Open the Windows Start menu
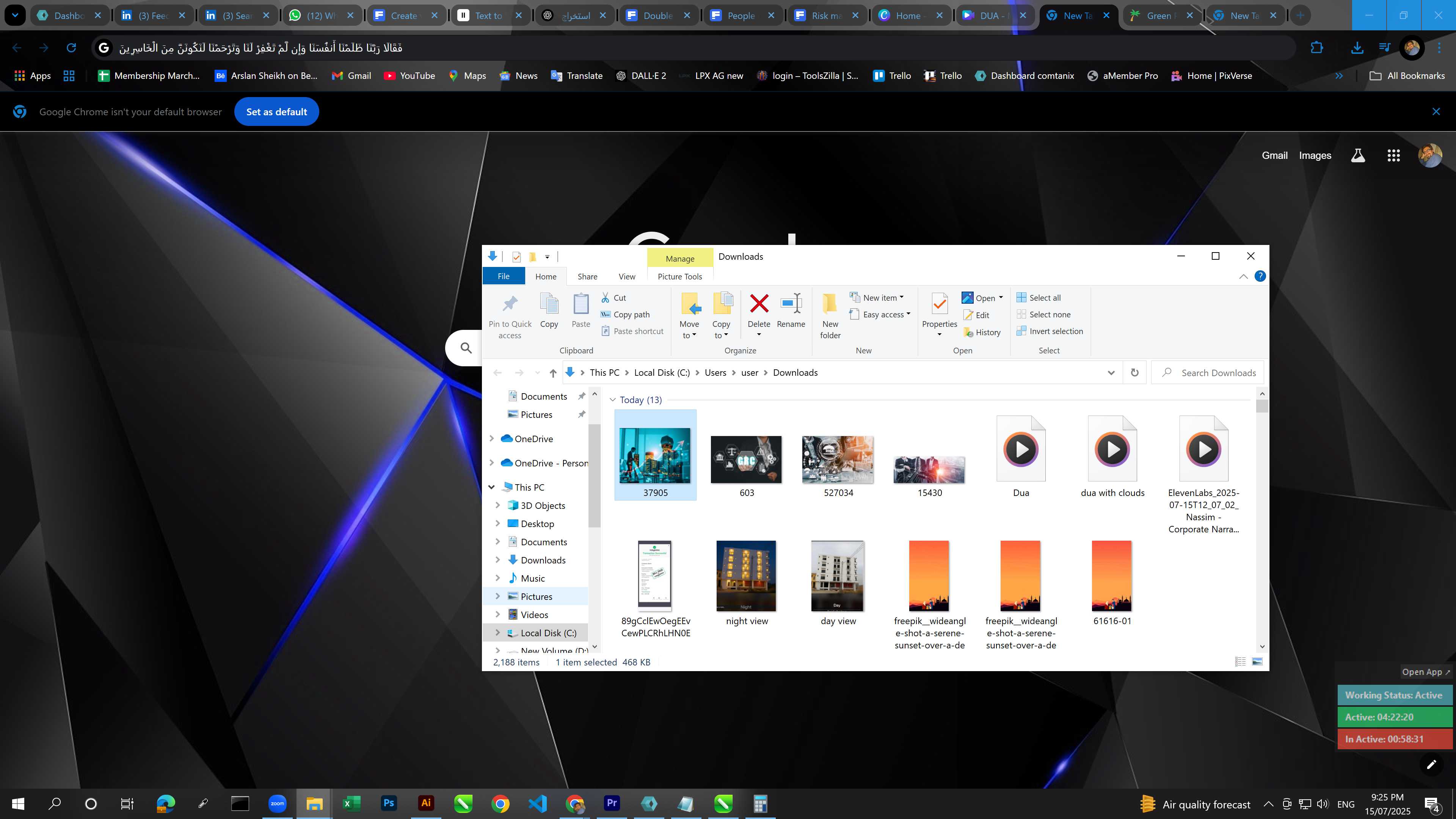Screen dimensions: 1456x819 (17, 803)
